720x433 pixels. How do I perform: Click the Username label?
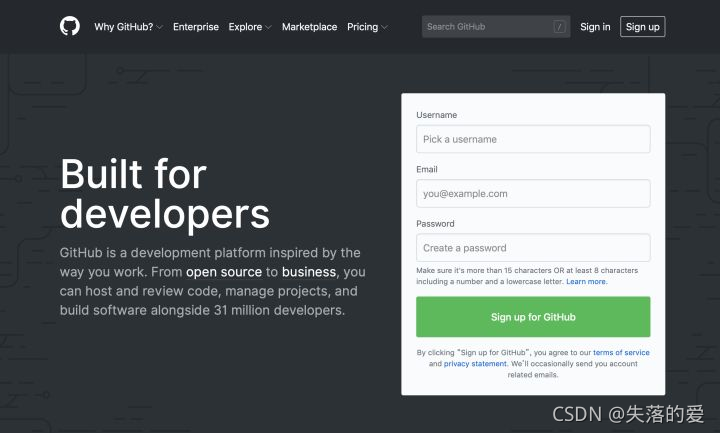point(436,115)
